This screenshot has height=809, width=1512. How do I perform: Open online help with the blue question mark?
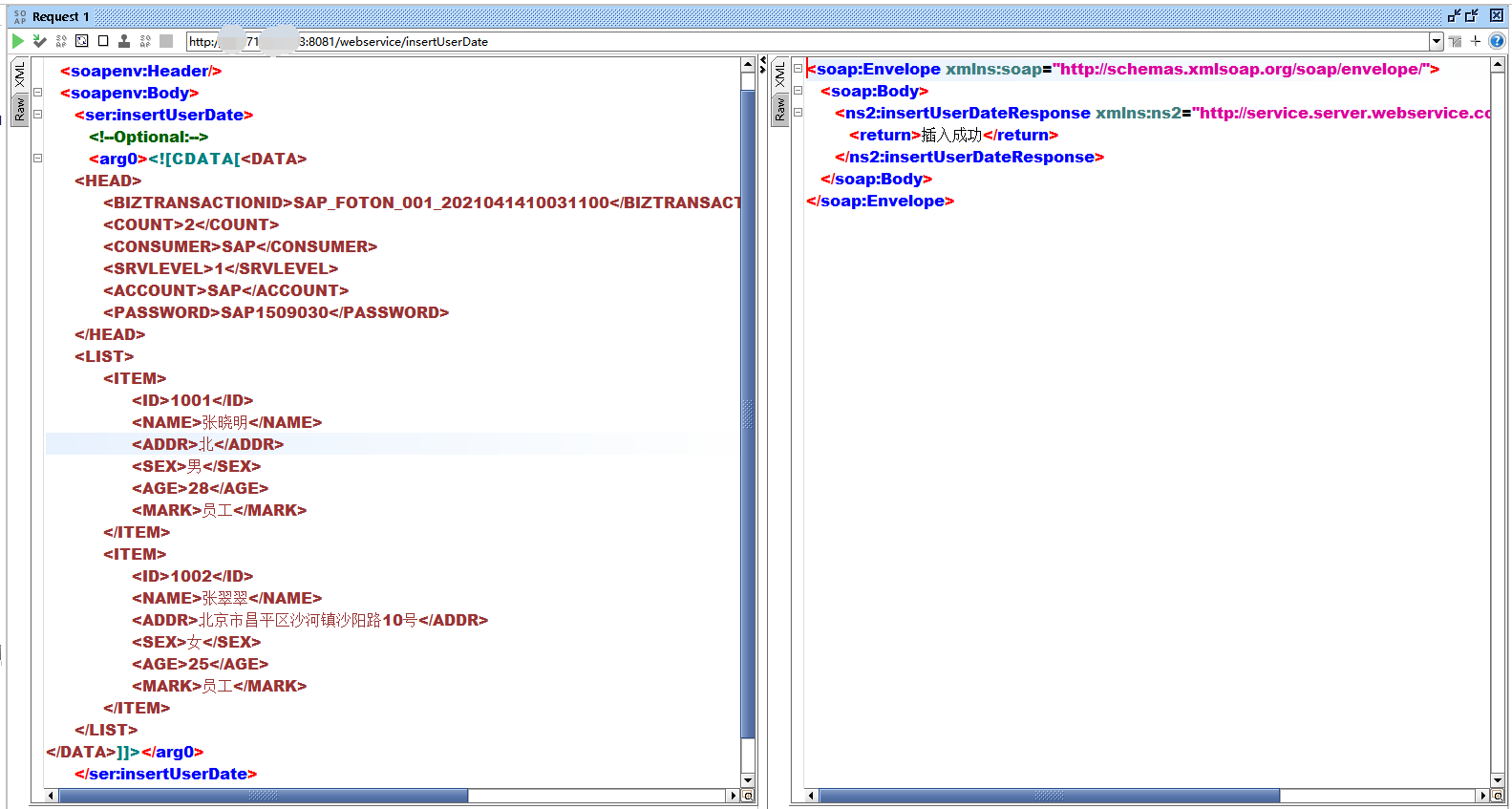tap(1497, 41)
